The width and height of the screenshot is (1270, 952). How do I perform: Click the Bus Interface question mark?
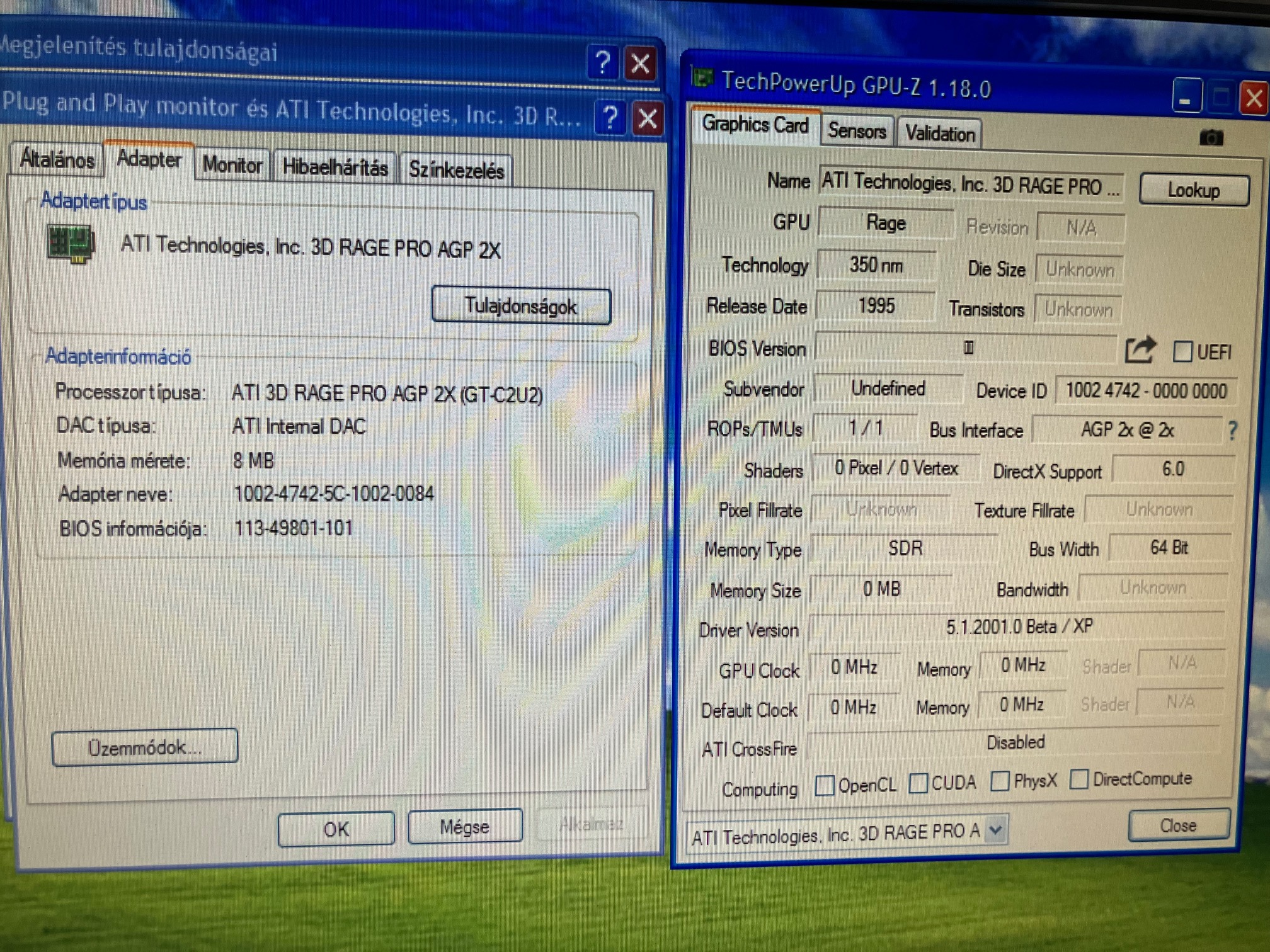[1232, 431]
